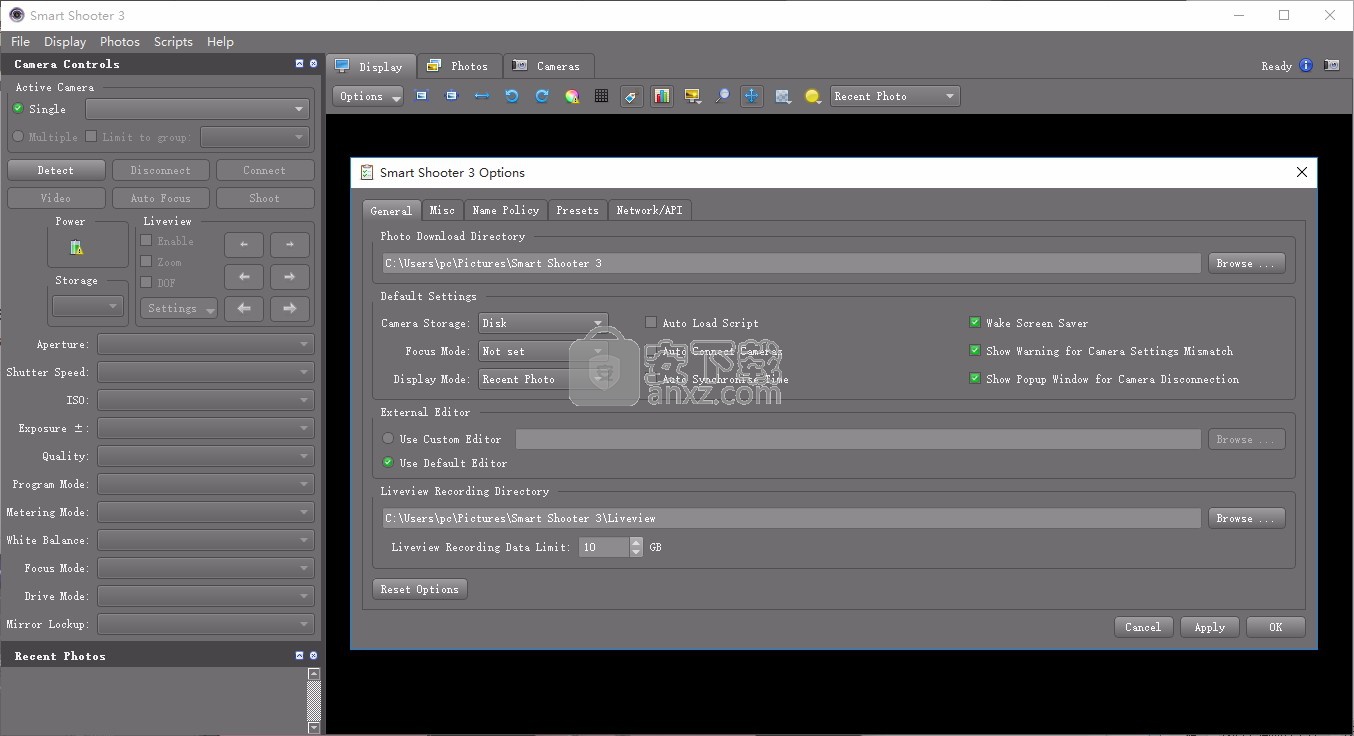The height and width of the screenshot is (736, 1354).
Task: Click the Apply button
Action: [x=1210, y=627]
